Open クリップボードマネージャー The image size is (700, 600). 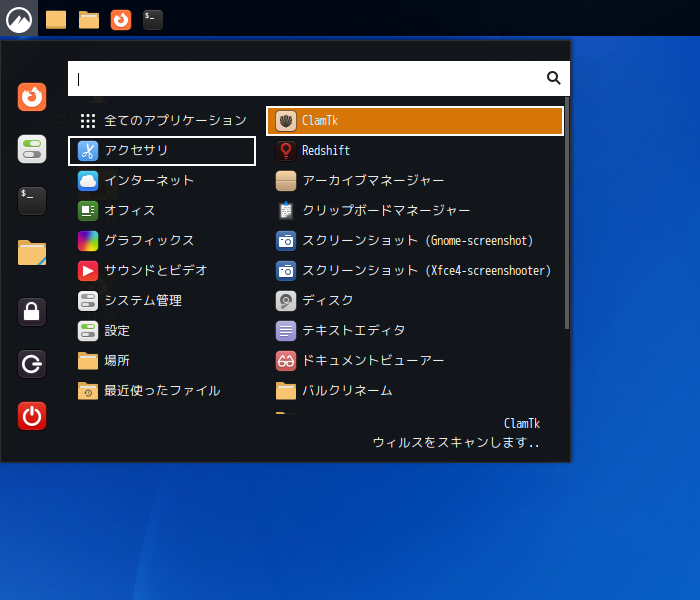pos(415,211)
